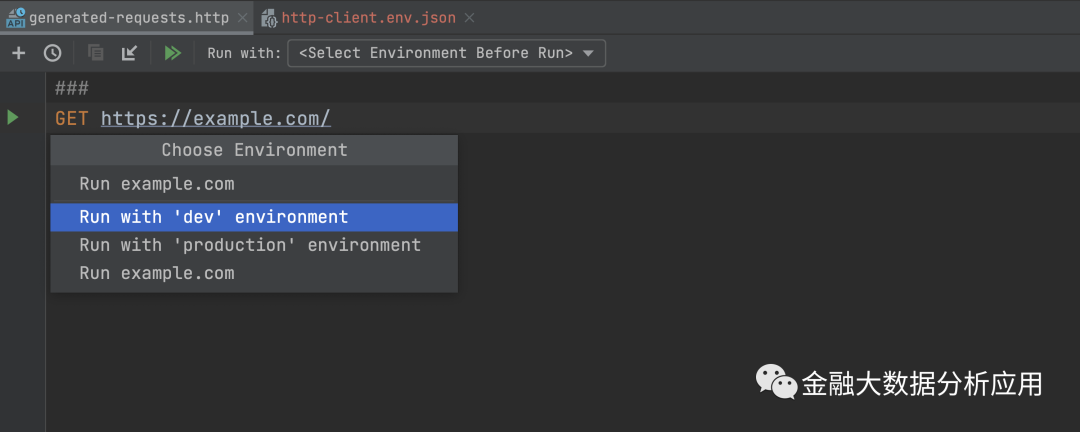Click the plus icon to add a request
This screenshot has height=432, width=1080.
(x=18, y=53)
